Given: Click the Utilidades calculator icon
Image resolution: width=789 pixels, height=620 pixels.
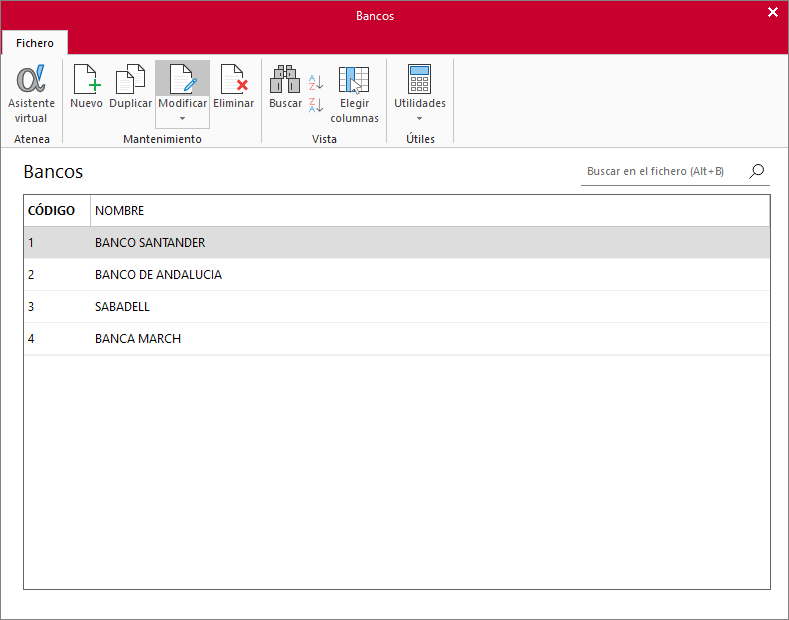Looking at the screenshot, I should pos(420,79).
